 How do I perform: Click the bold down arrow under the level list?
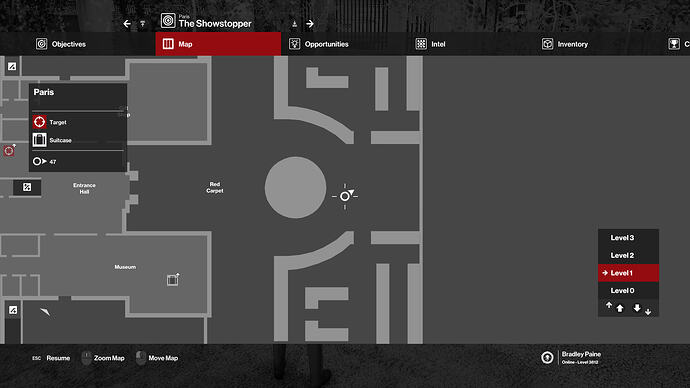coord(637,307)
